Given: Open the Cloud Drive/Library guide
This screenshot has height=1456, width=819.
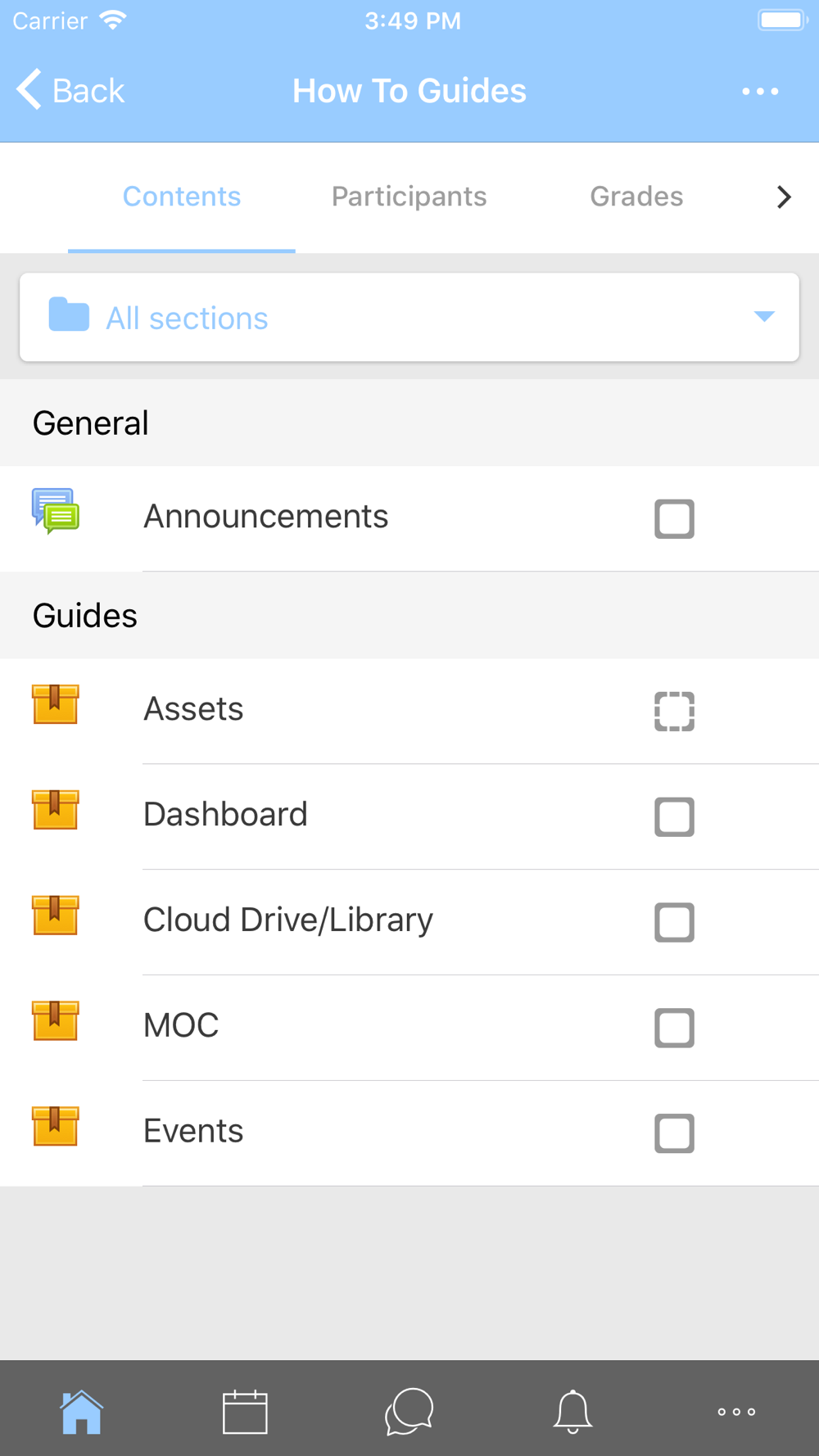Looking at the screenshot, I should click(287, 920).
